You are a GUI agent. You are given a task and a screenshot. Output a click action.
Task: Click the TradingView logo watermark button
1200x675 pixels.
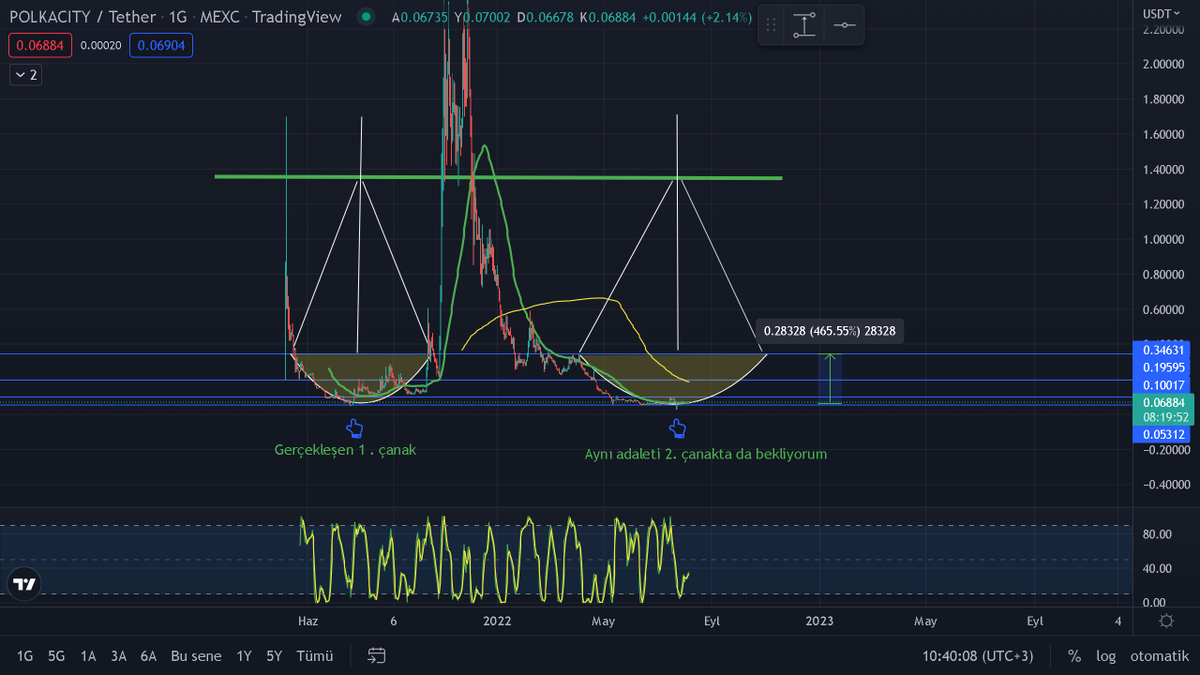click(x=24, y=584)
